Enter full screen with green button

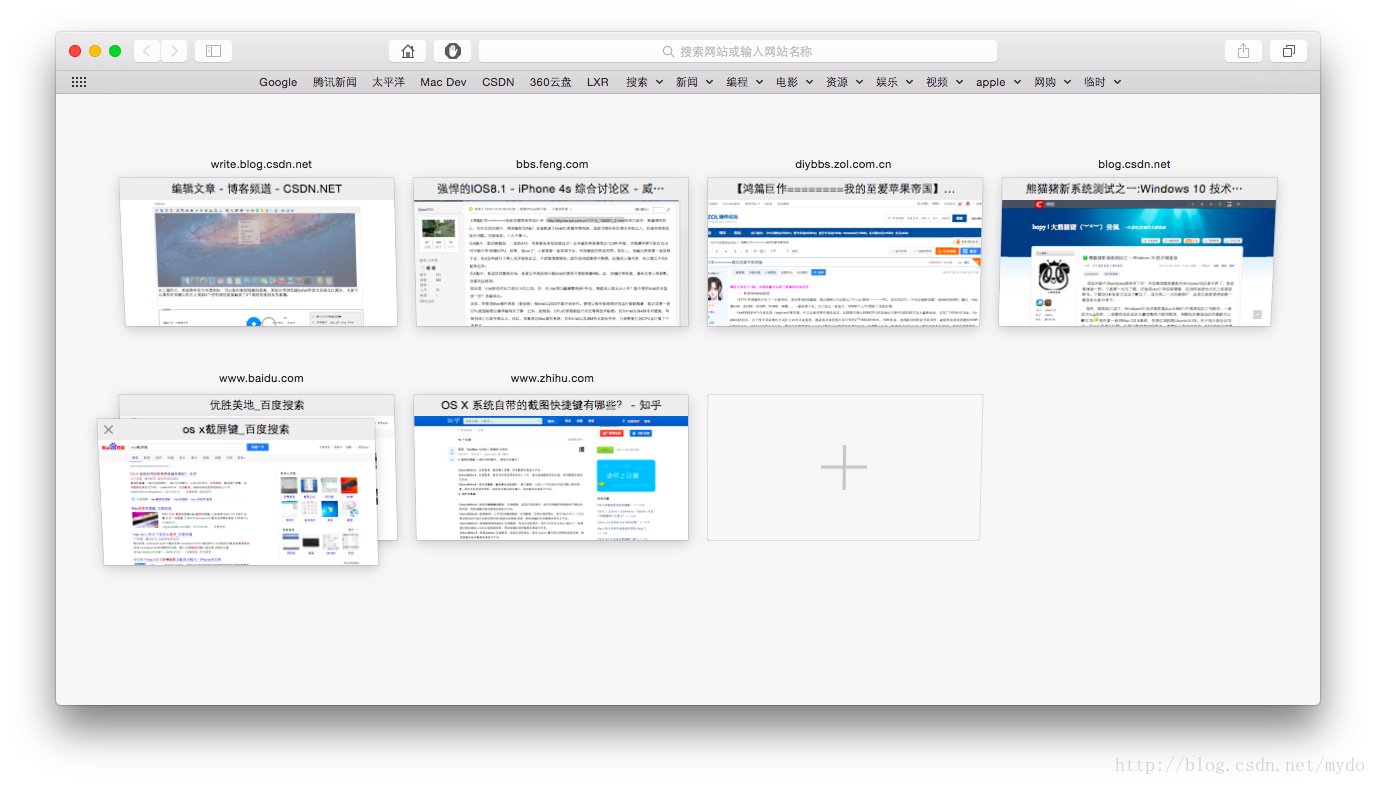point(115,51)
